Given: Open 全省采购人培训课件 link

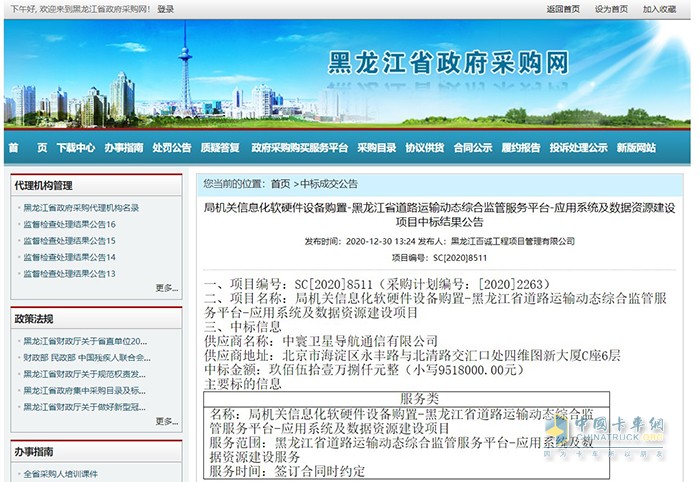Looking at the screenshot, I should [66, 474].
